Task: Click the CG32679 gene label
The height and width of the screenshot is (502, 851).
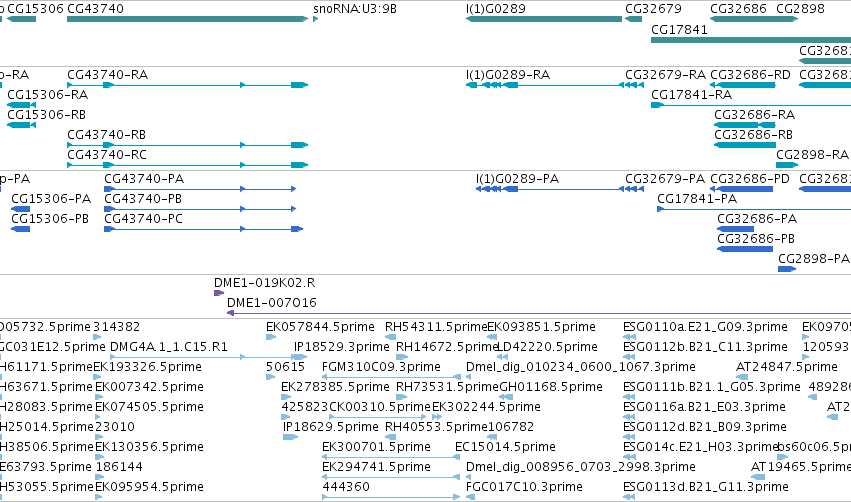Action: [653, 9]
